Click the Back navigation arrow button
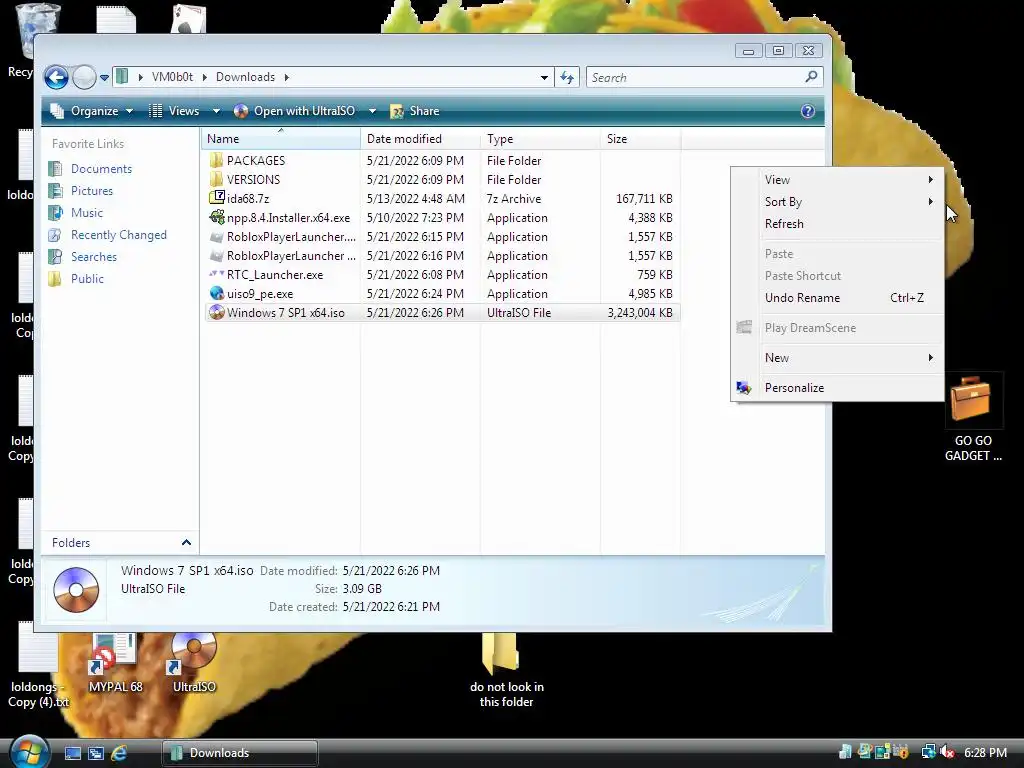Image resolution: width=1024 pixels, height=768 pixels. point(56,77)
